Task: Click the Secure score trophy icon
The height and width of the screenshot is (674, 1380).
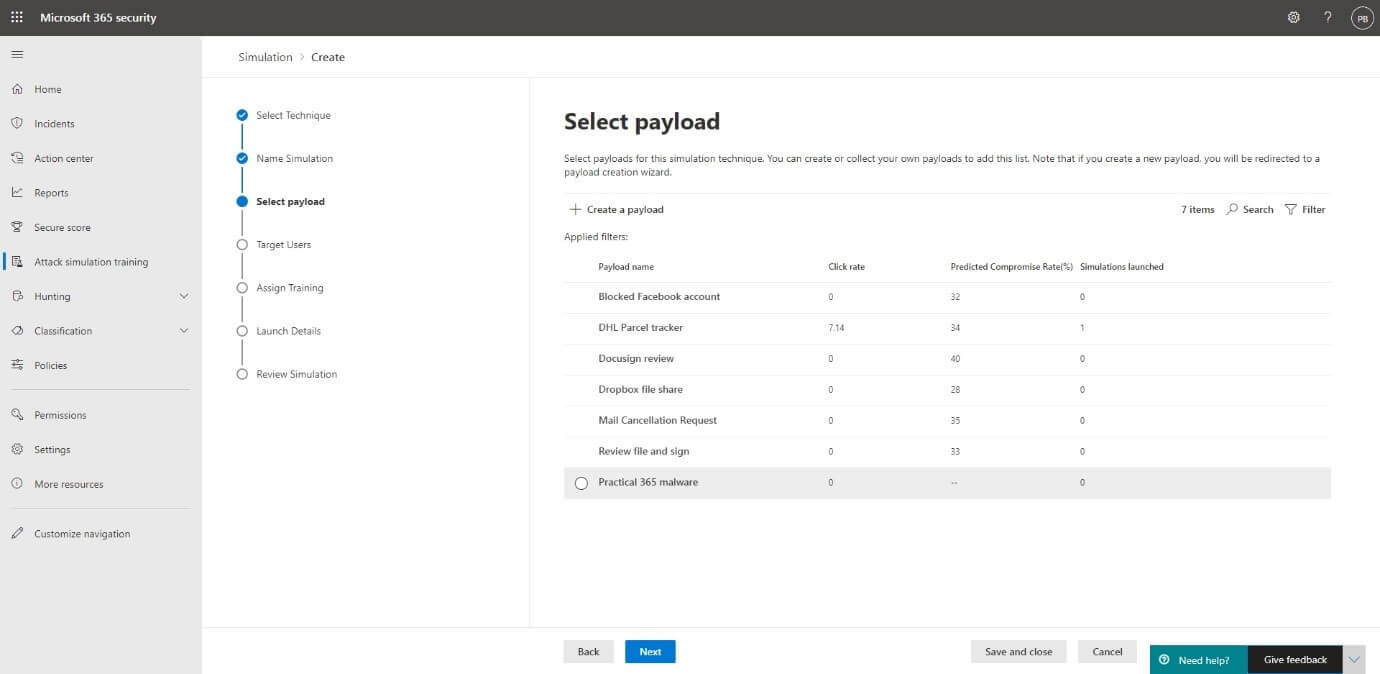Action: point(17,227)
